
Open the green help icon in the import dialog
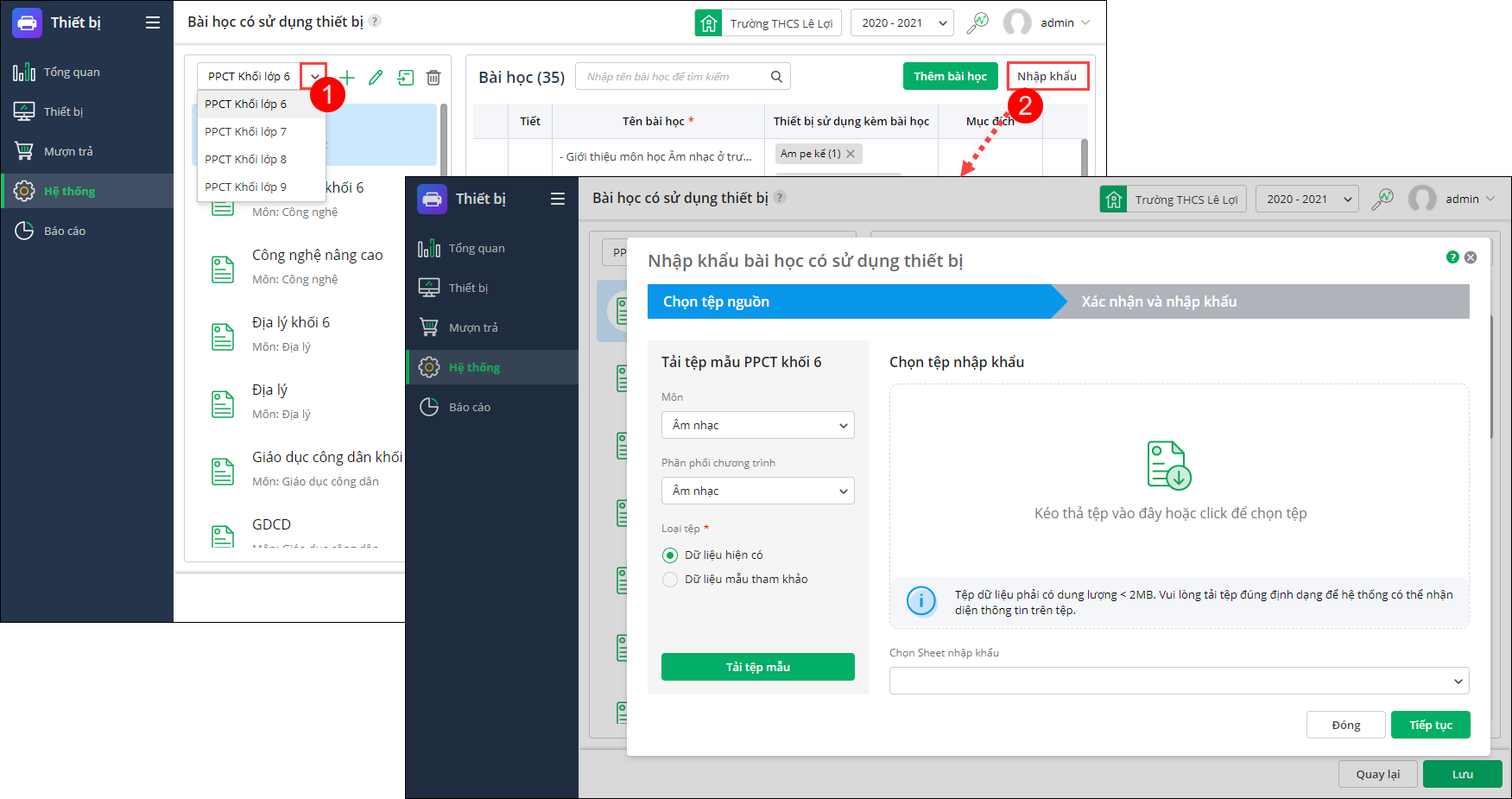pyautogui.click(x=1452, y=257)
